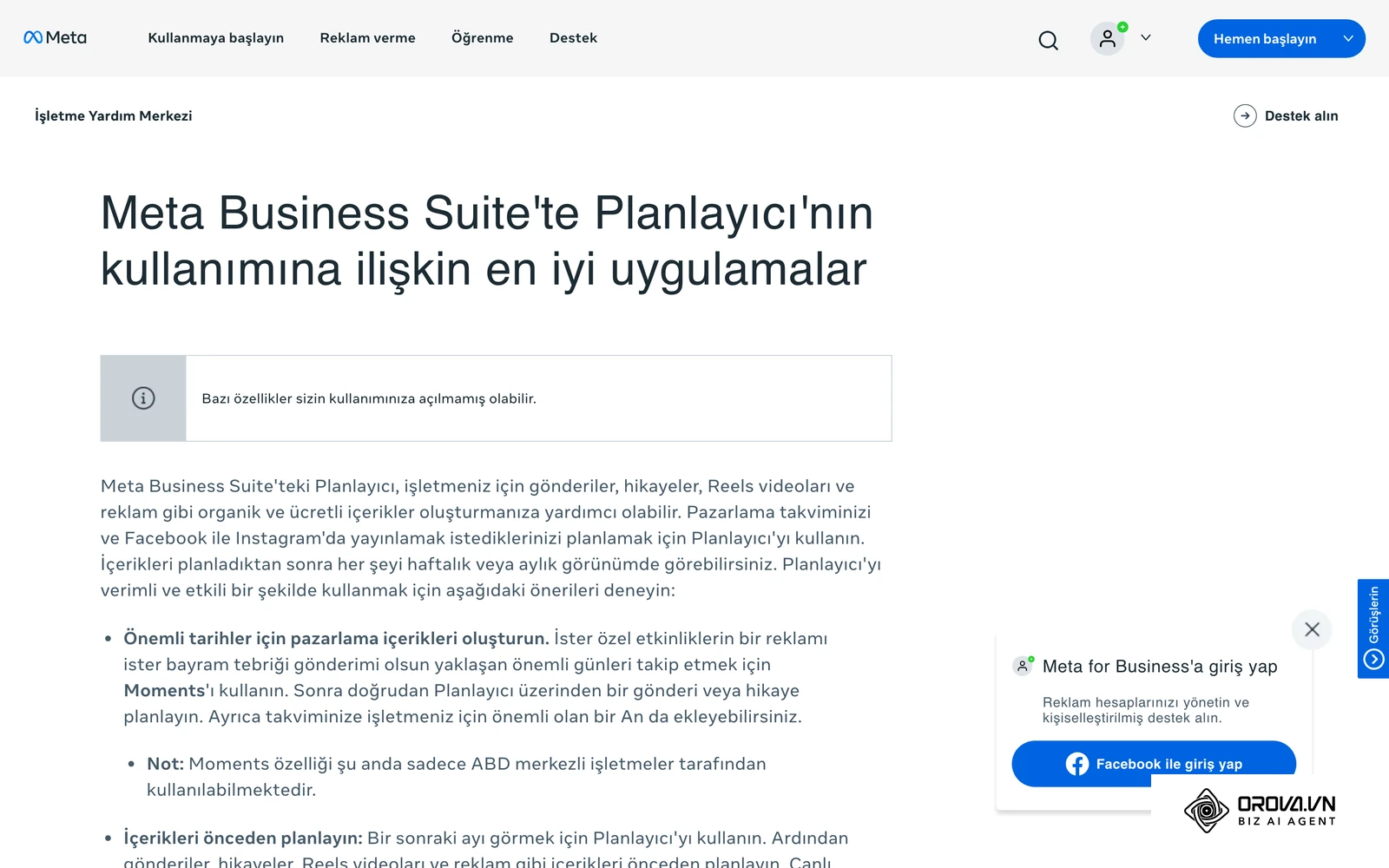Click the small user icon in login popup

(1024, 666)
